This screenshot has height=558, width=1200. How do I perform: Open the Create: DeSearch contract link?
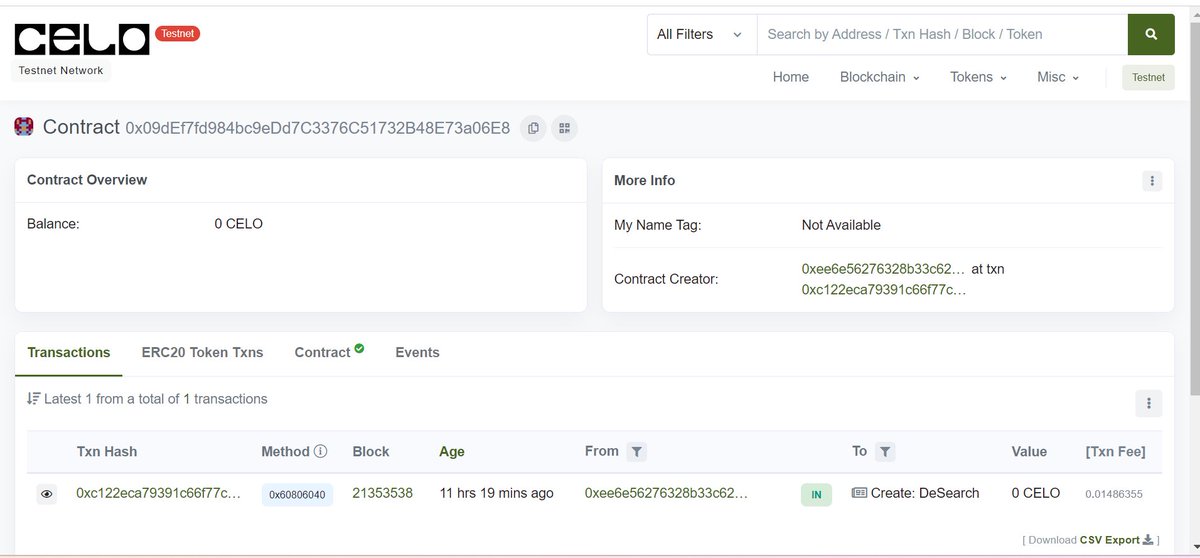click(x=925, y=493)
